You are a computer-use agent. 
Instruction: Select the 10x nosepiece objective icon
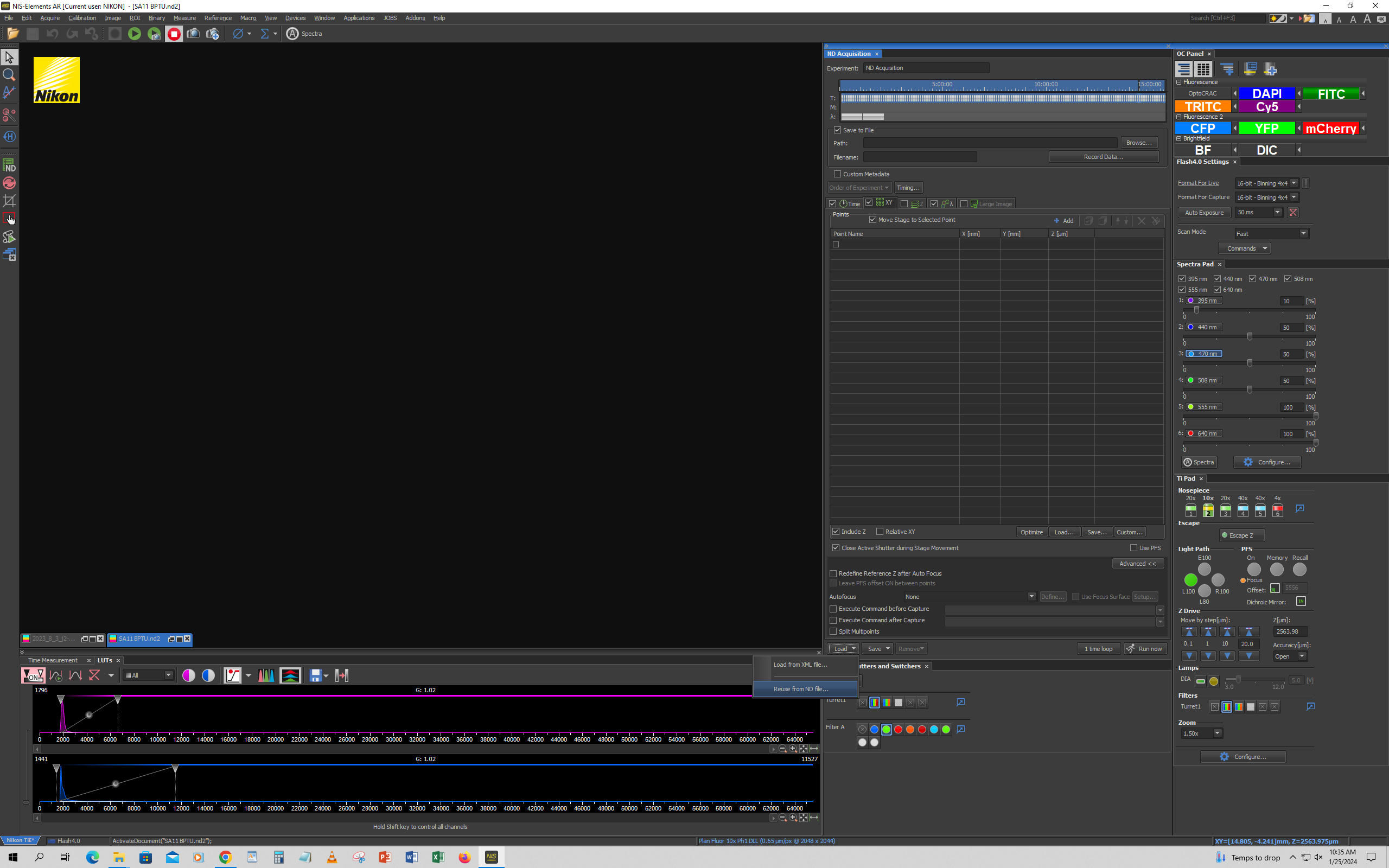pyautogui.click(x=1208, y=510)
